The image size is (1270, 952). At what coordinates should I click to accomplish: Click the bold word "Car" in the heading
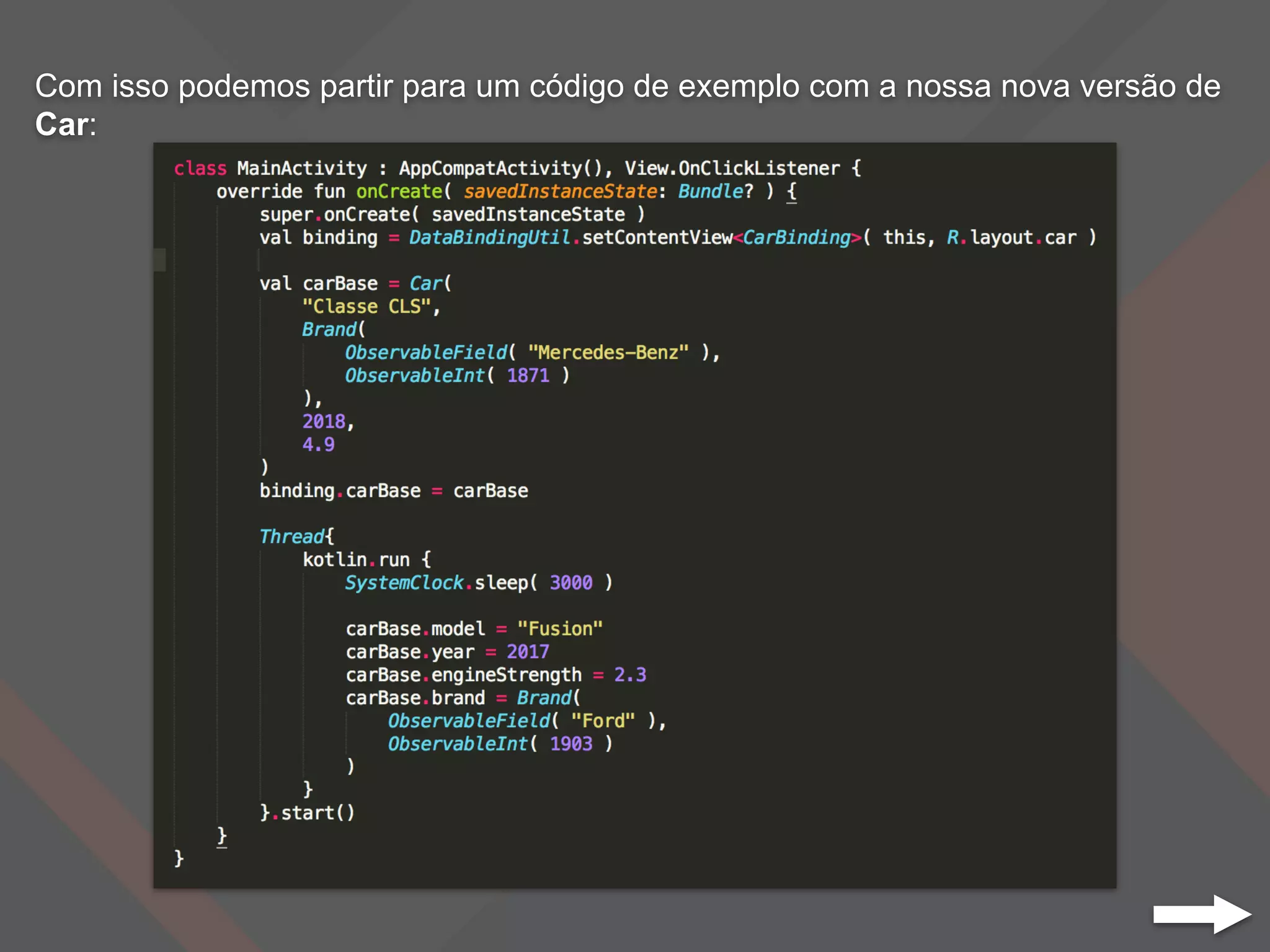coord(61,124)
